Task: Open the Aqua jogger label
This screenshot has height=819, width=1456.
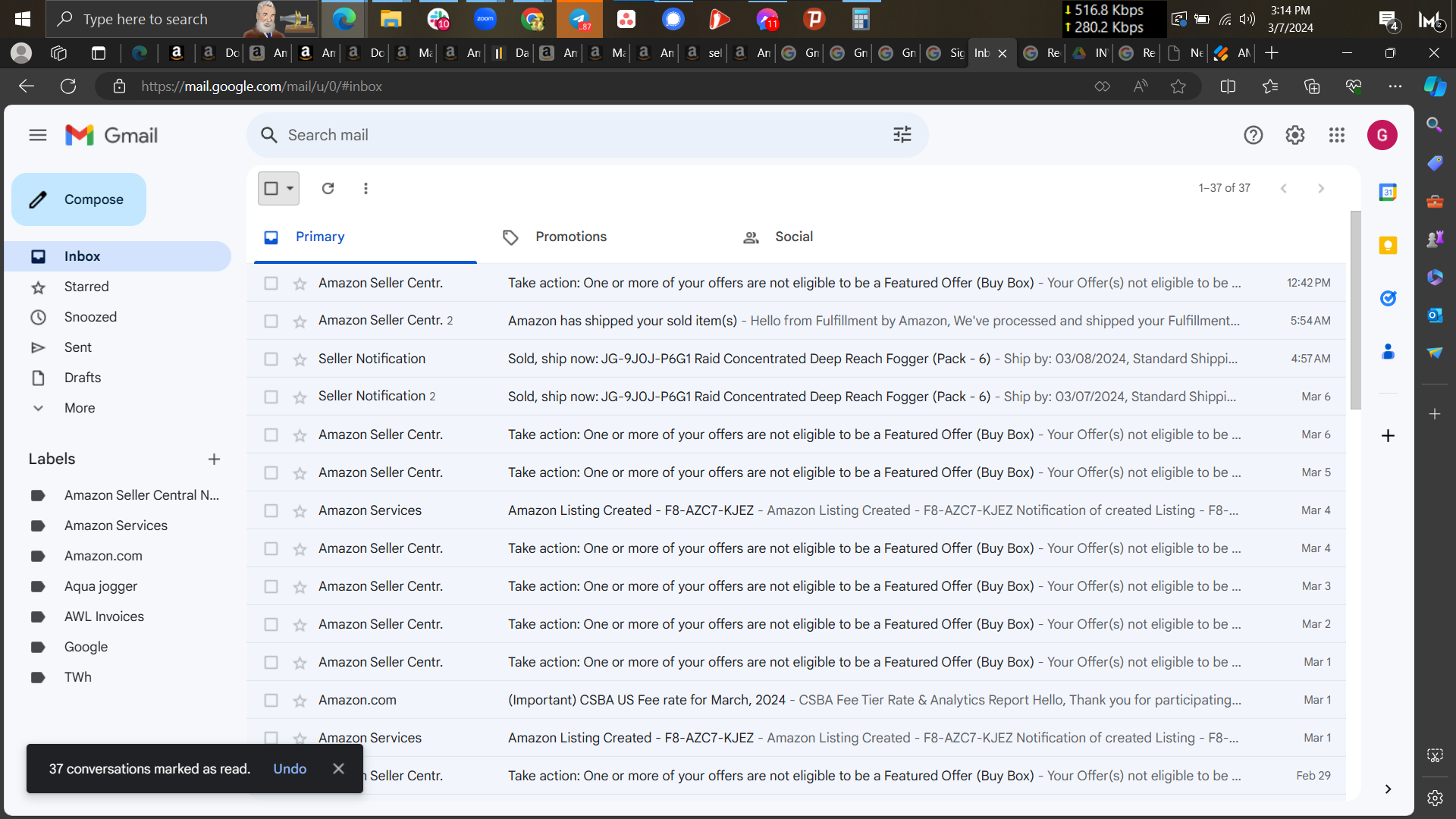Action: pos(101,586)
